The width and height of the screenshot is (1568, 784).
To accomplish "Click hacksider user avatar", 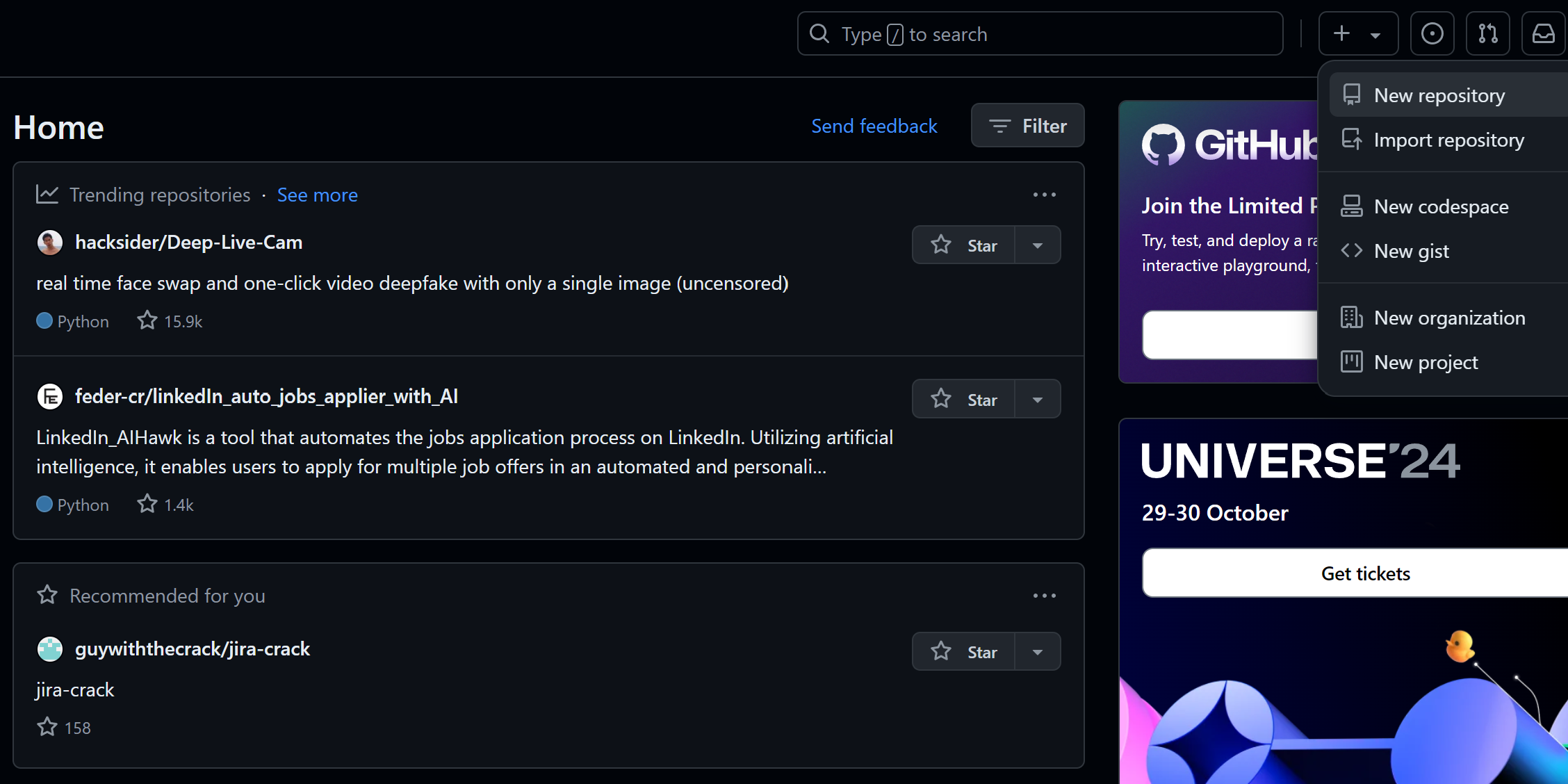I will 49,243.
